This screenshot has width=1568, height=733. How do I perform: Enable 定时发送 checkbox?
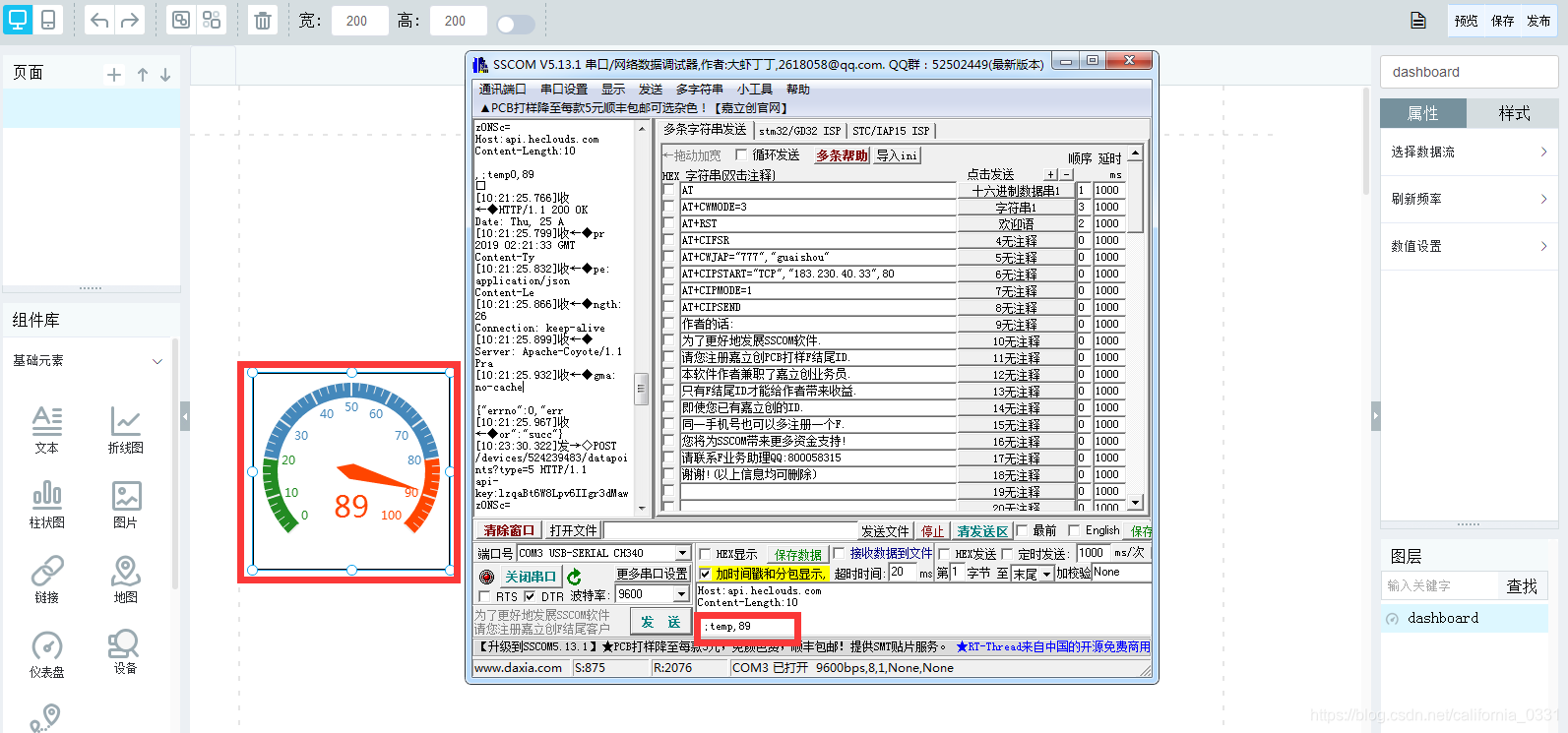[1007, 554]
